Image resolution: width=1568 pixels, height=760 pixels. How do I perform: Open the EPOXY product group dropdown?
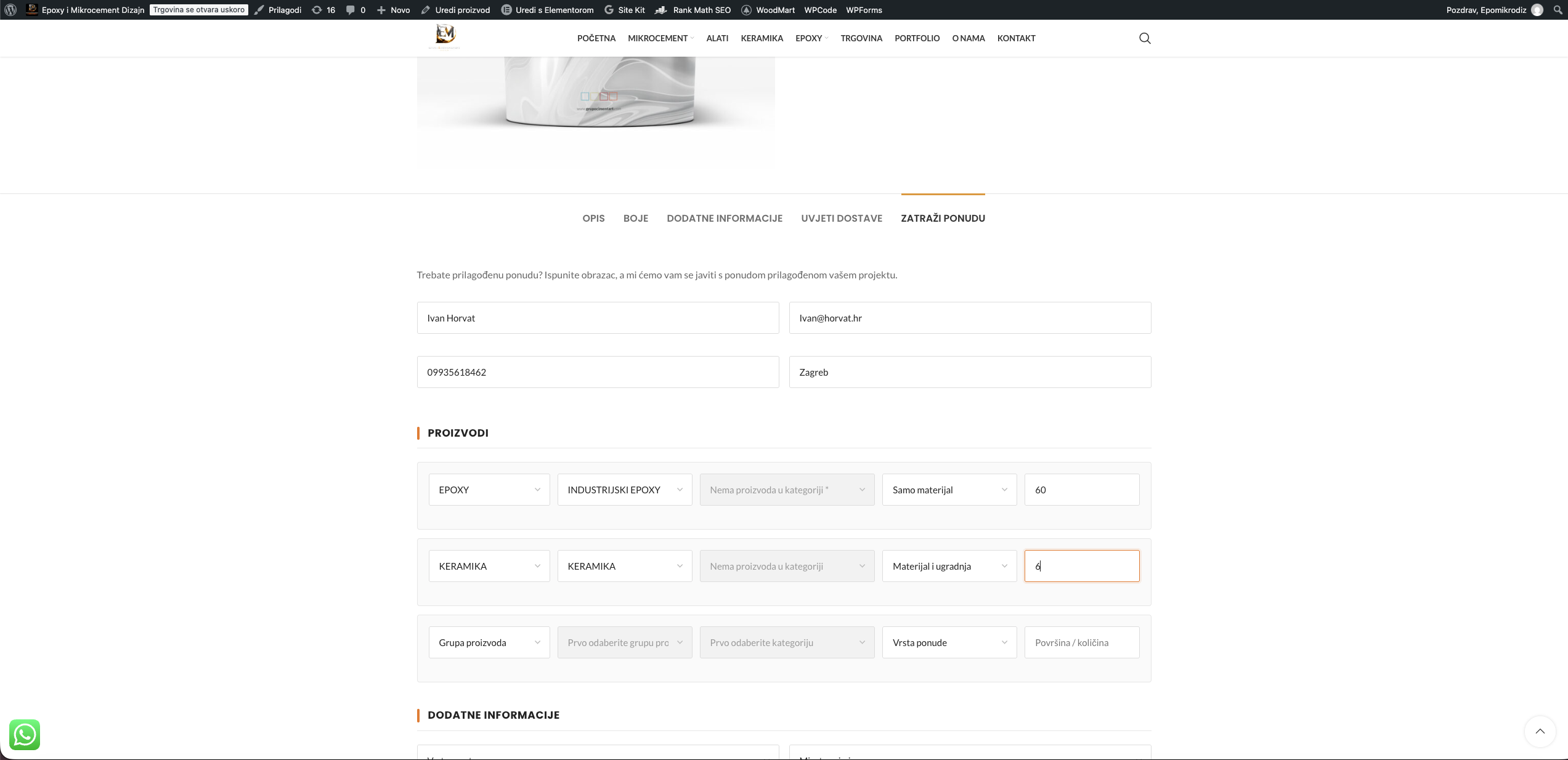(x=489, y=490)
